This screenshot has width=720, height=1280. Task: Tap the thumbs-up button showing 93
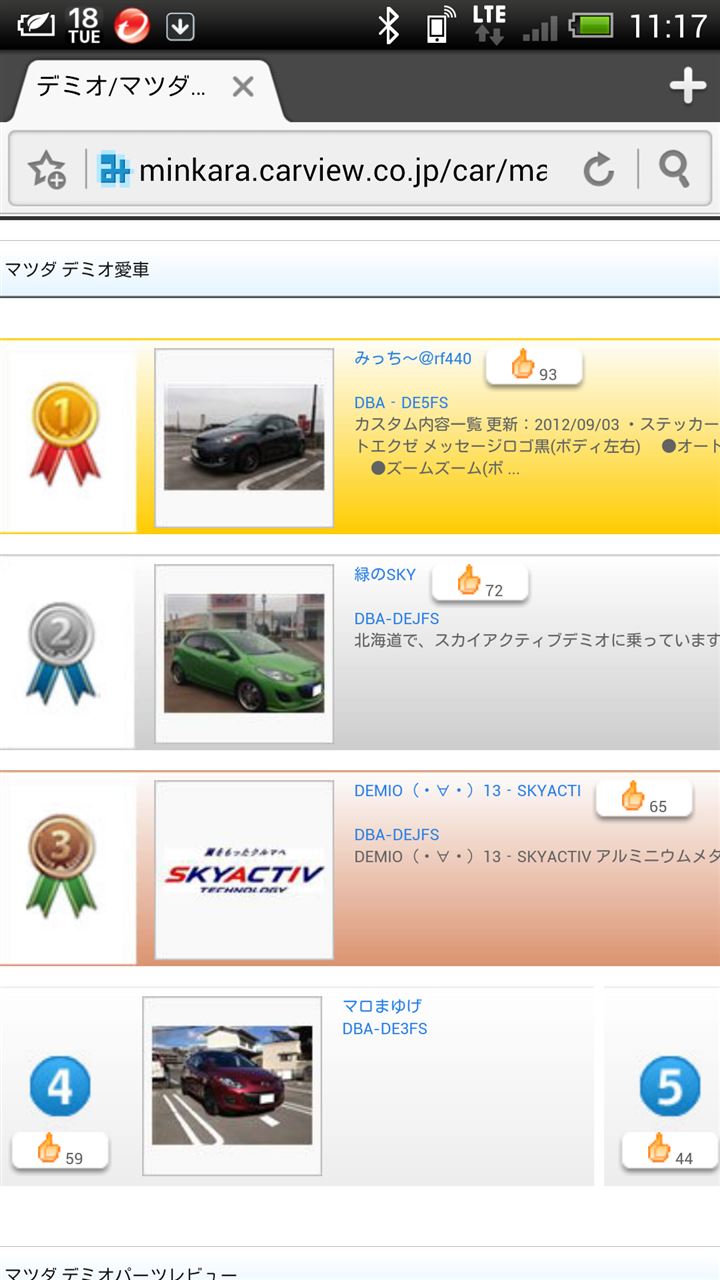pos(534,367)
